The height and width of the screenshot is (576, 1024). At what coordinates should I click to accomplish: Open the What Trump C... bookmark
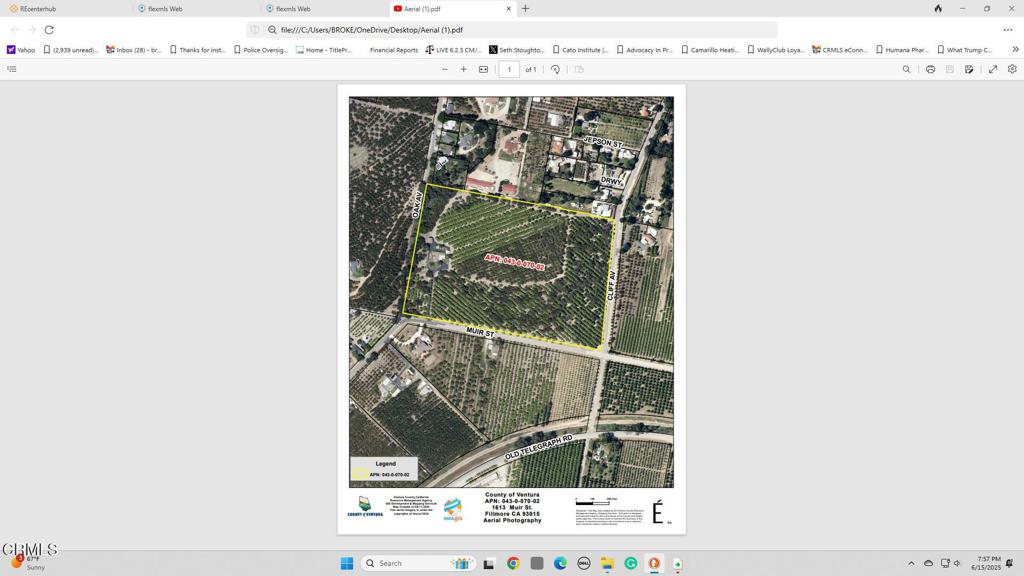click(965, 50)
